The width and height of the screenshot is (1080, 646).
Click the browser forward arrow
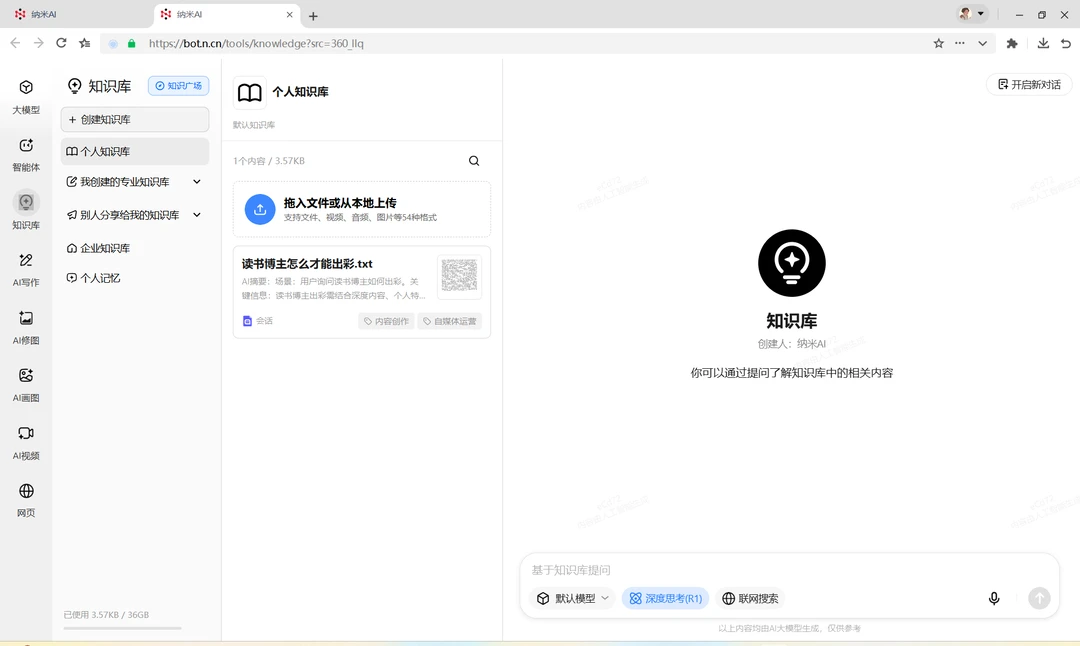point(39,43)
